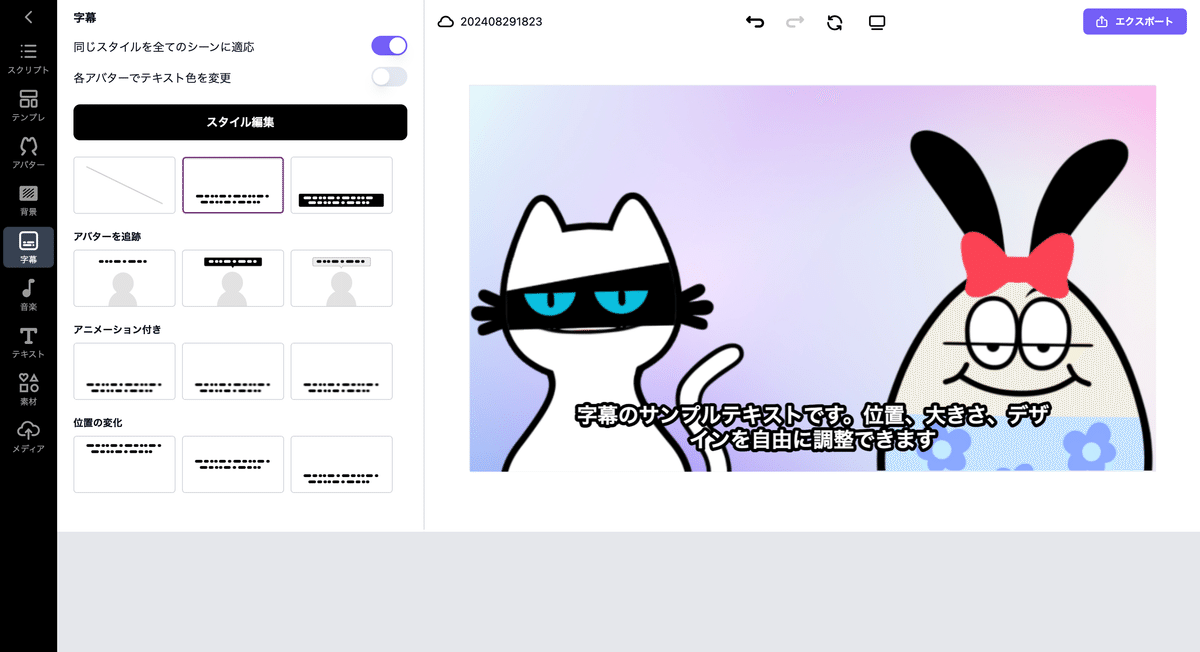Choose first アバターを追跡 plain text style
This screenshot has height=652, width=1200.
[x=124, y=278]
